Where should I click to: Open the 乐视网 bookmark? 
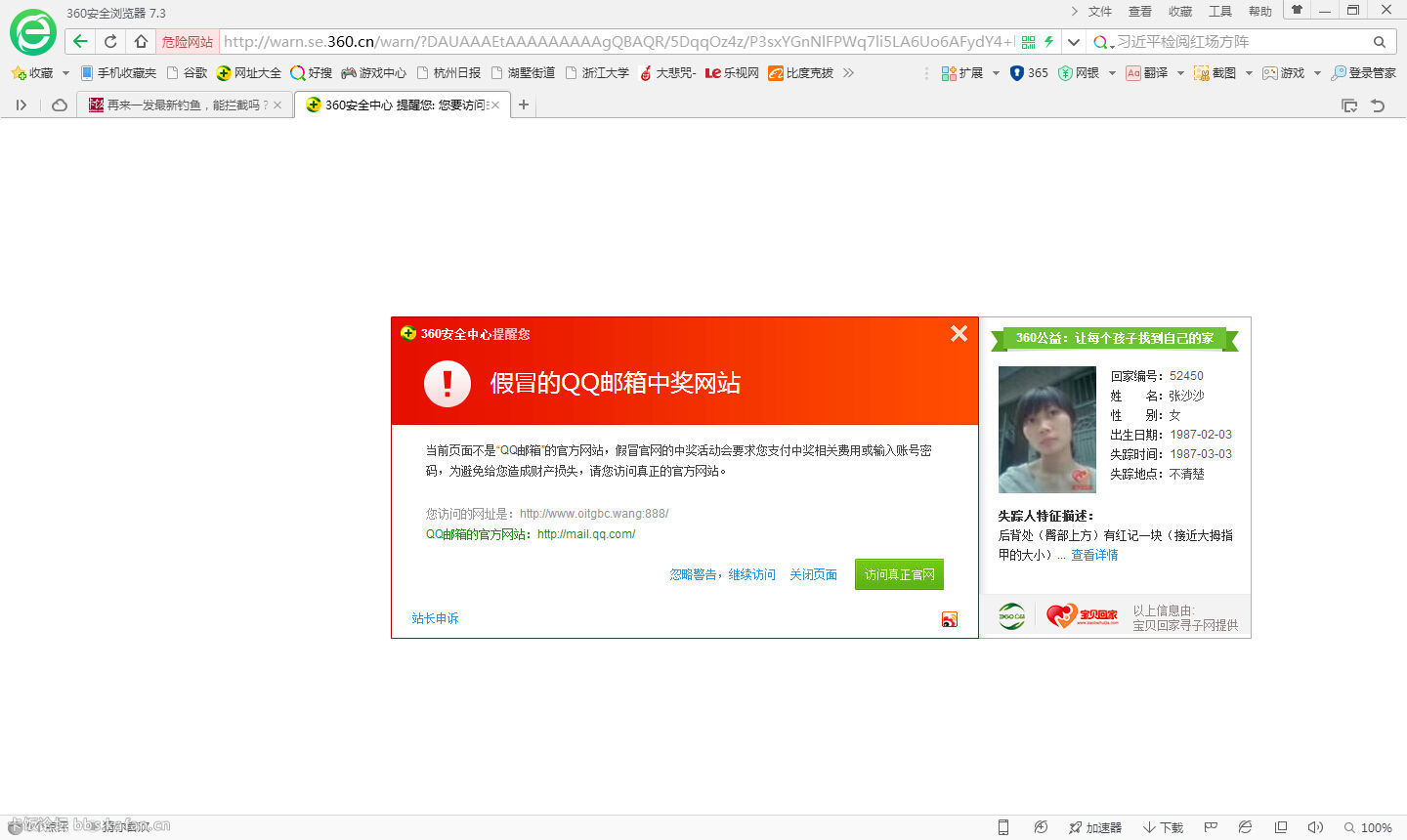[732, 73]
